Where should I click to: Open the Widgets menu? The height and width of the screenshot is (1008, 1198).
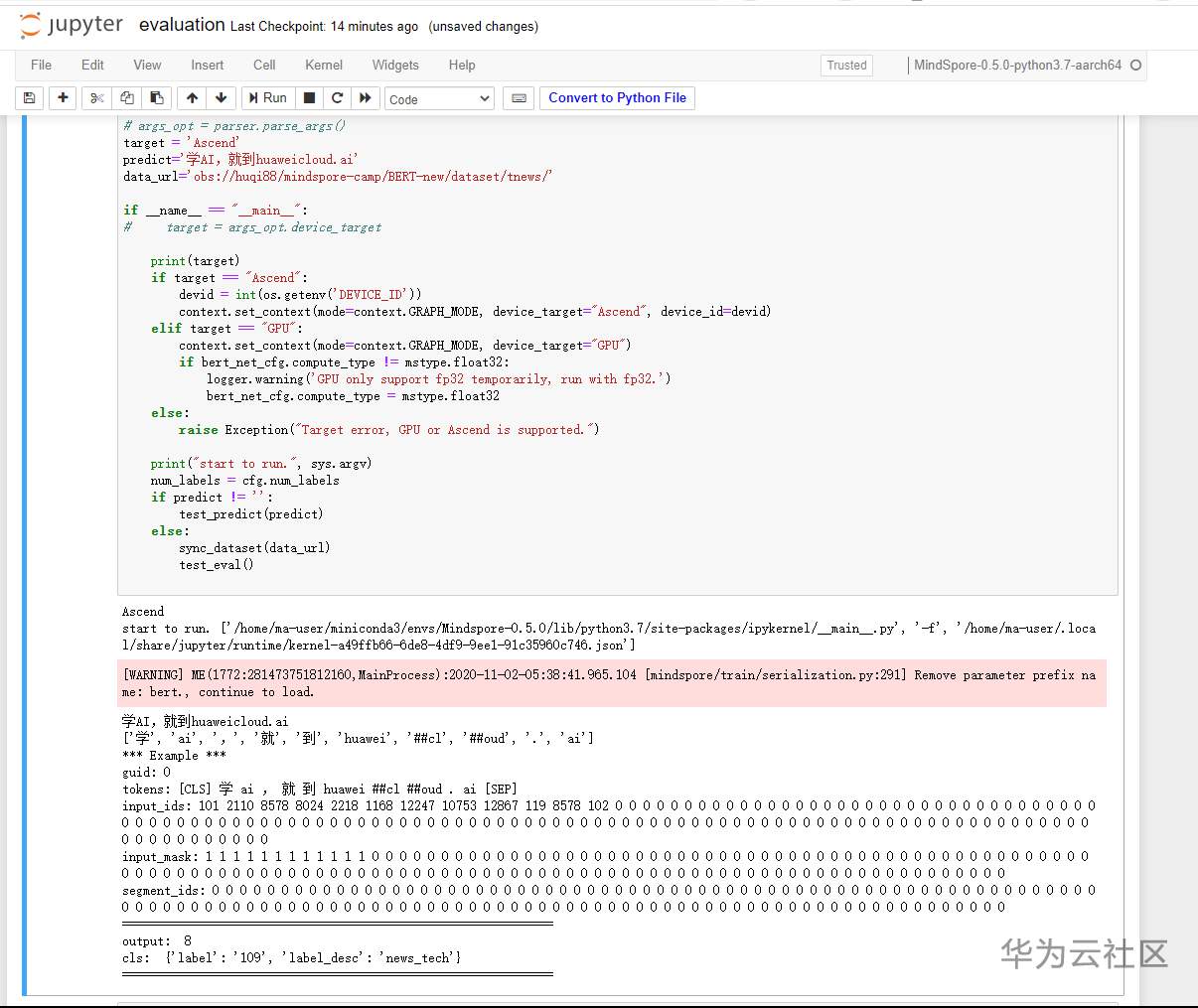click(394, 65)
